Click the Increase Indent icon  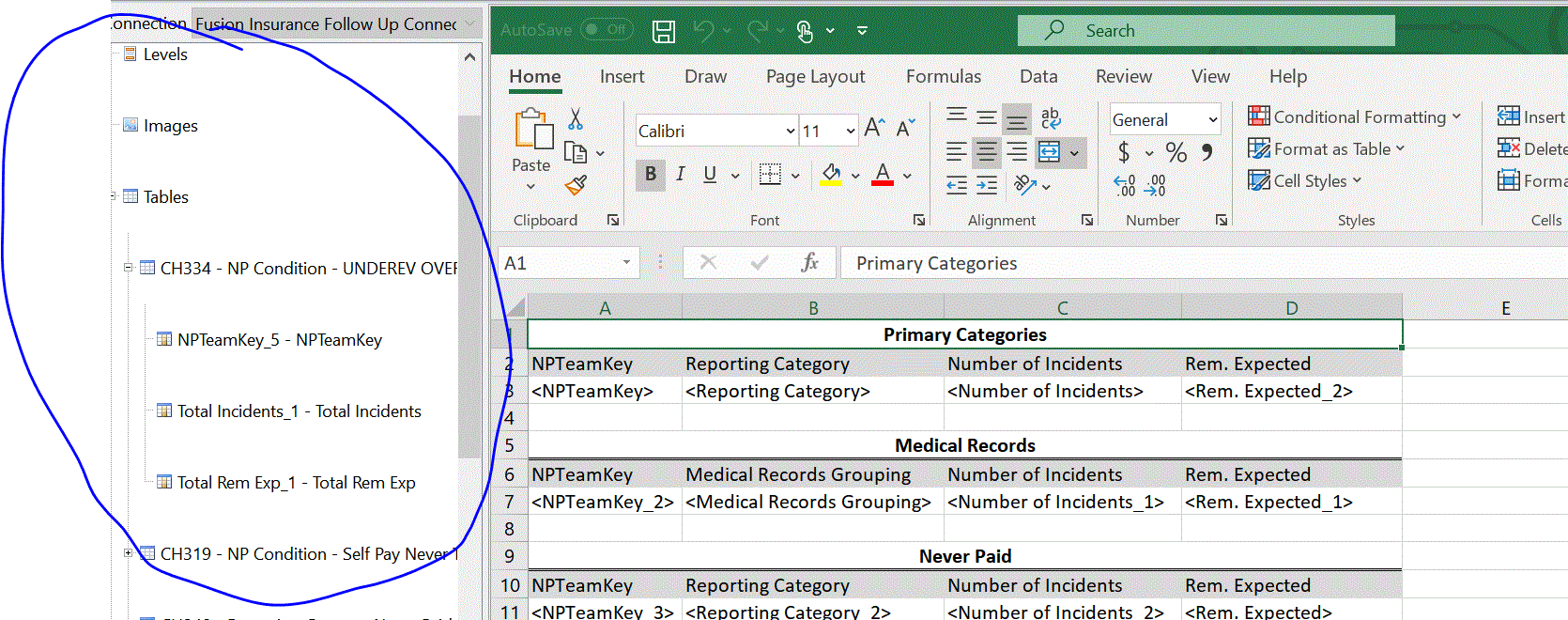point(987,186)
